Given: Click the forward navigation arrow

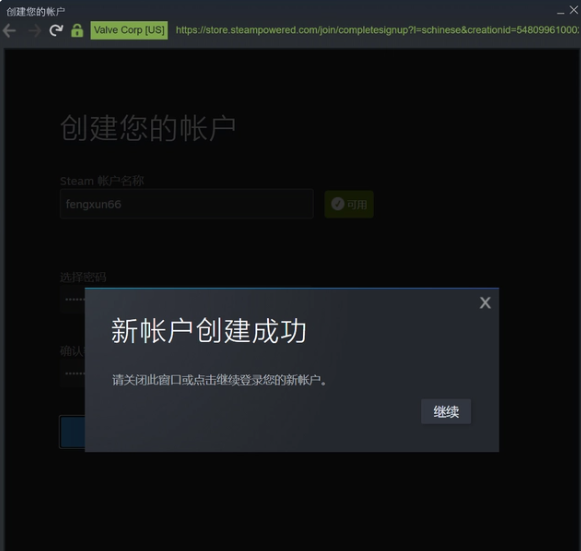Looking at the screenshot, I should point(34,30).
